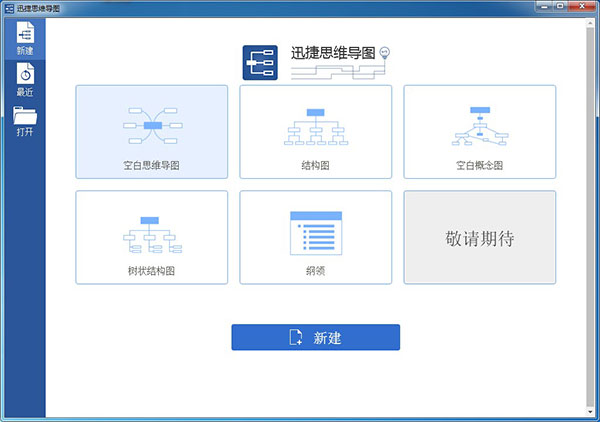Select the 树状结构图 template

tap(151, 237)
